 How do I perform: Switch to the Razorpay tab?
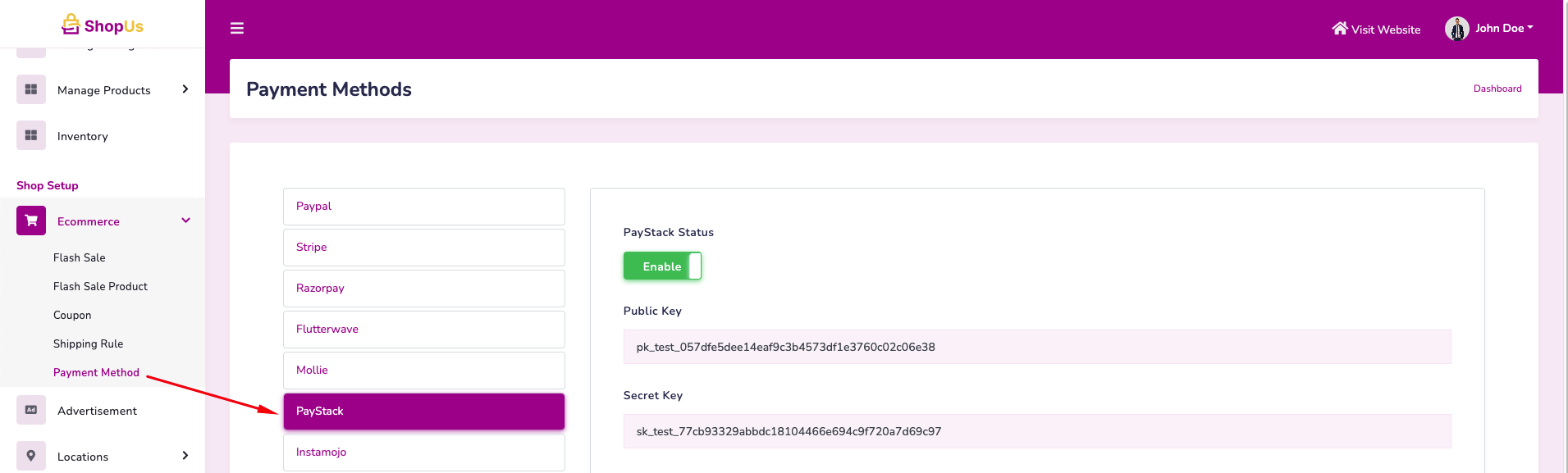(423, 289)
